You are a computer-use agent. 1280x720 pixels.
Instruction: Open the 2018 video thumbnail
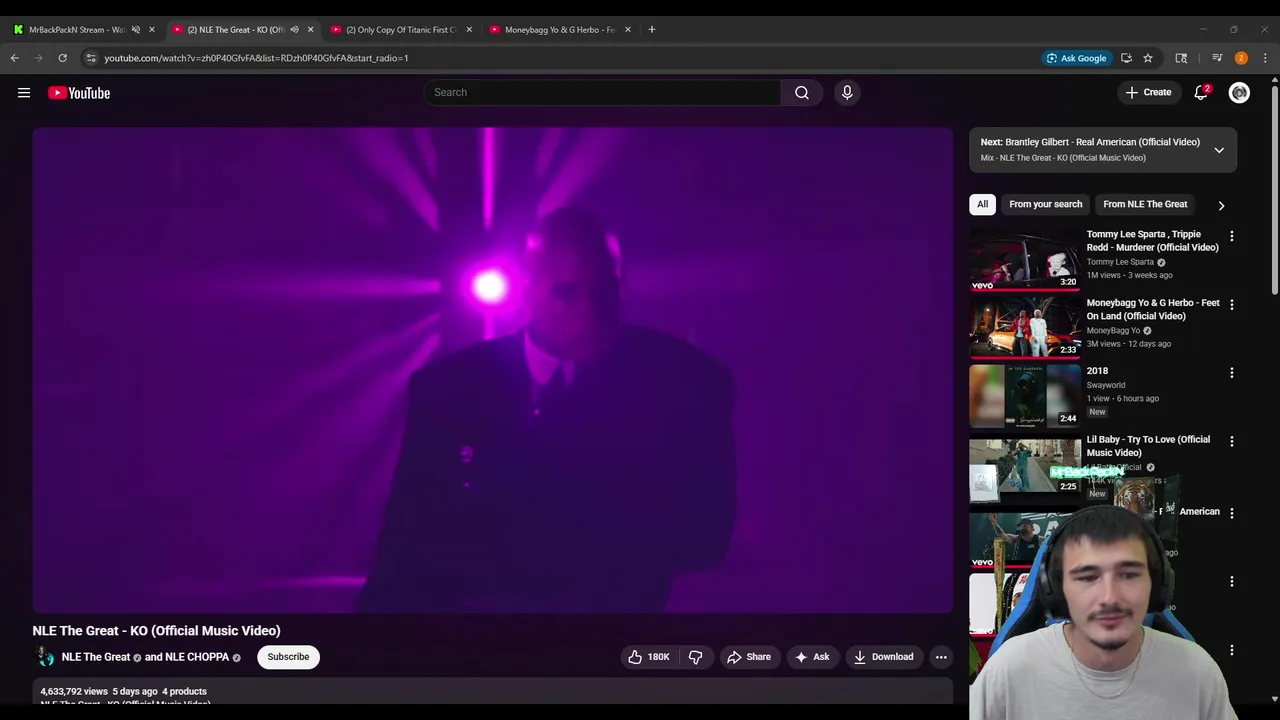click(1025, 396)
